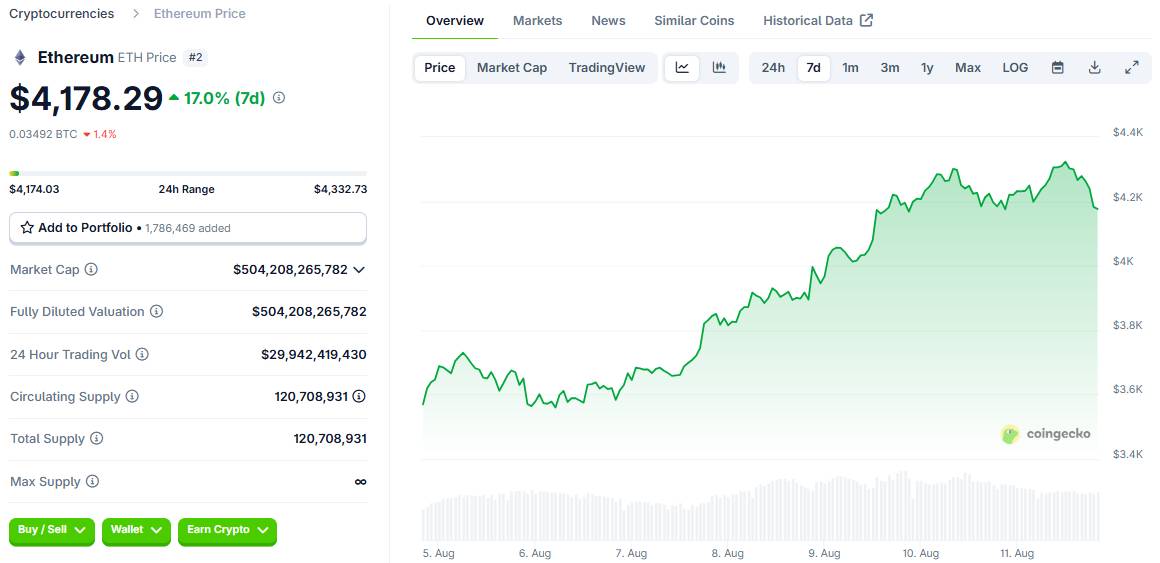Set the chart range to 3m
The width and height of the screenshot is (1160, 563).
(x=890, y=68)
